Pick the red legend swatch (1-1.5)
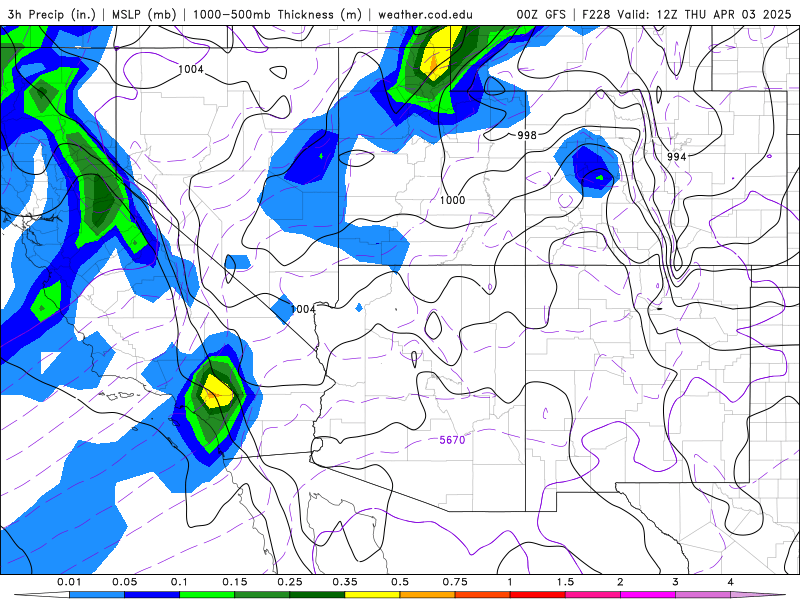Image resolution: width=800 pixels, height=600 pixels. 538,595
